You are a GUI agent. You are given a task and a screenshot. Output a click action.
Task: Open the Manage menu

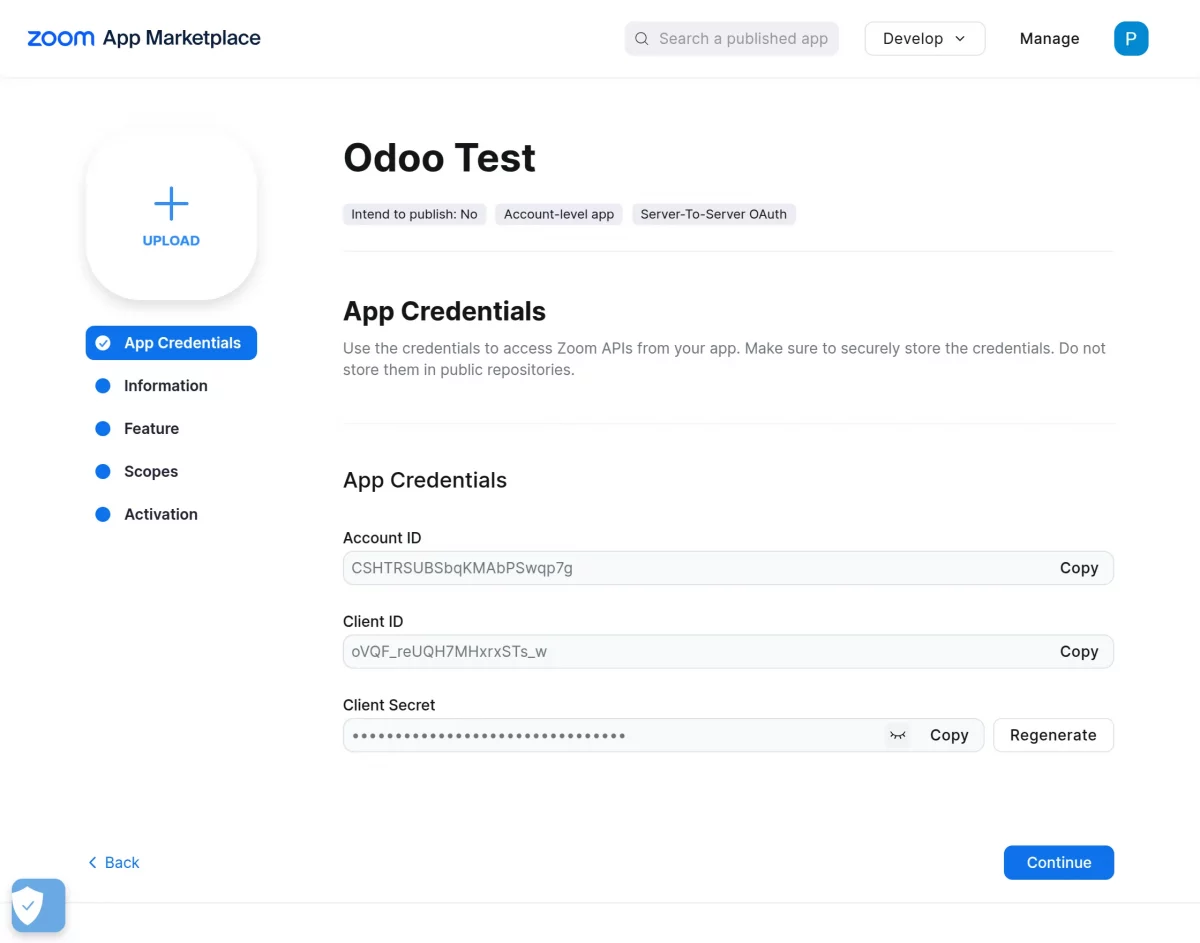pyautogui.click(x=1049, y=39)
